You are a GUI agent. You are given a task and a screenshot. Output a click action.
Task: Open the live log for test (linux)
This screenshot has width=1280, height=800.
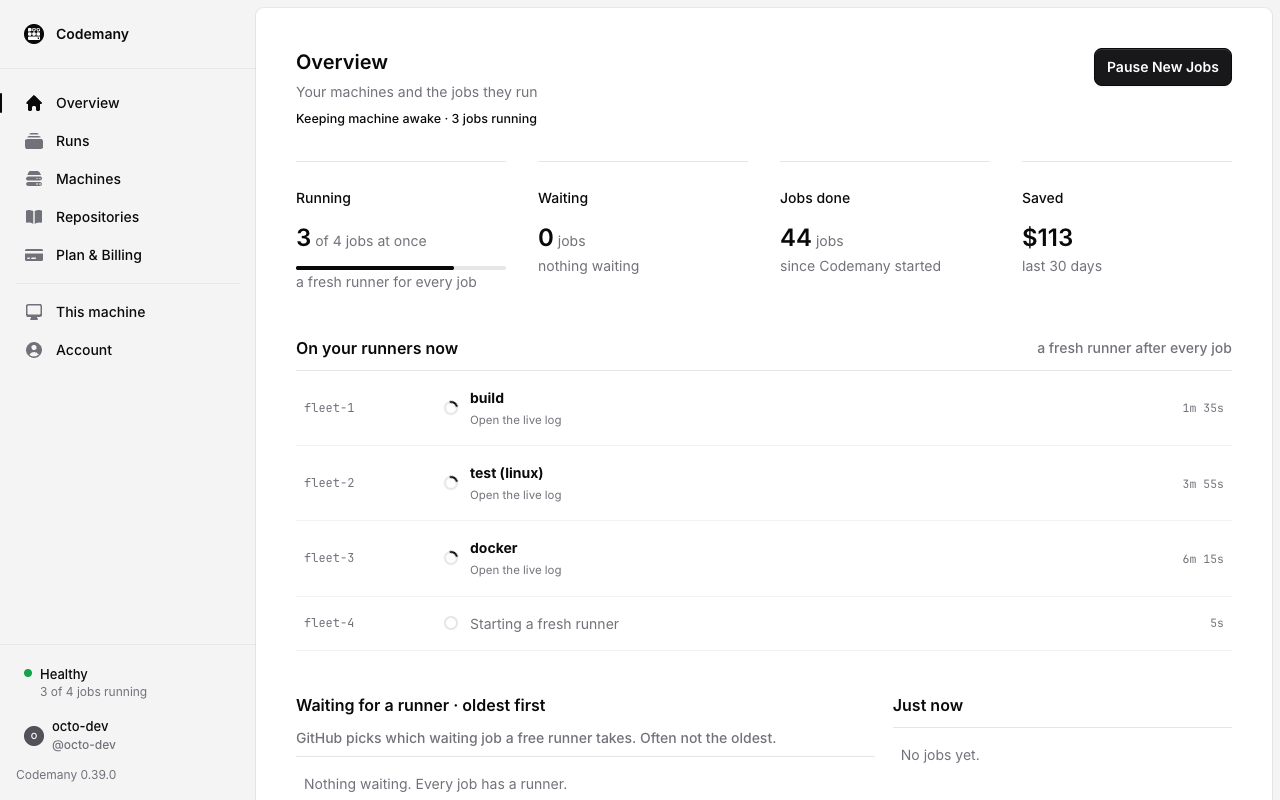pos(515,495)
